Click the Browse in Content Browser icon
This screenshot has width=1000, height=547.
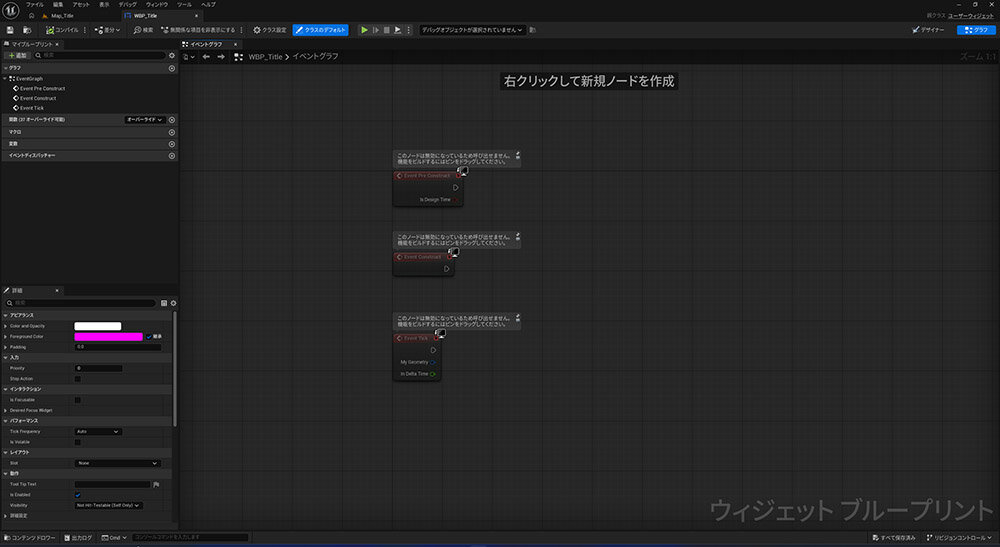click(26, 30)
